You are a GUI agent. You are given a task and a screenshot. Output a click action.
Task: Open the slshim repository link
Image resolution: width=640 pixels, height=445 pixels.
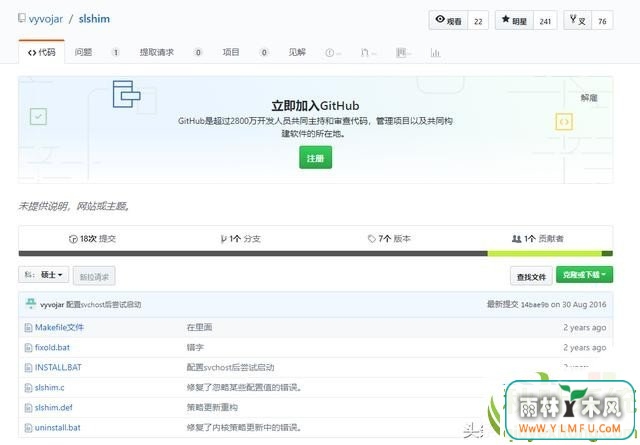94,19
